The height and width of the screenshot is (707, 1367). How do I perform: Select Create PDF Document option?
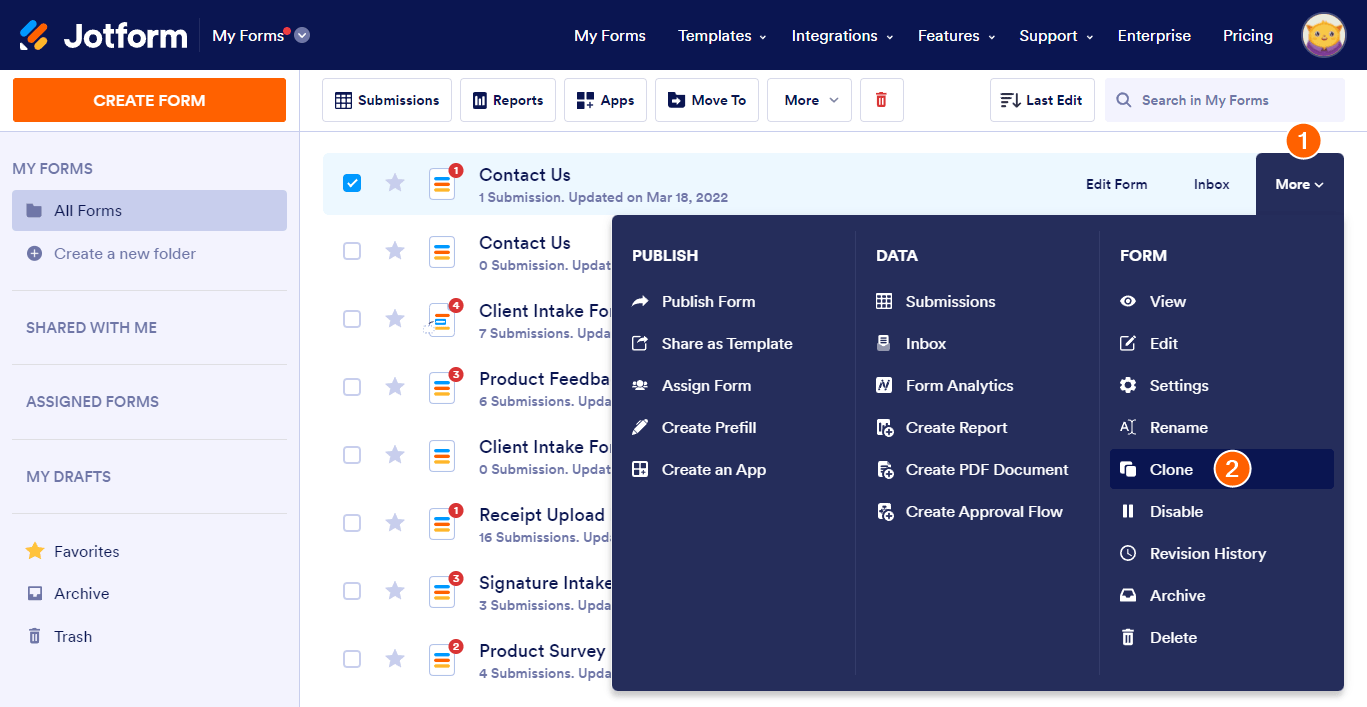986,469
